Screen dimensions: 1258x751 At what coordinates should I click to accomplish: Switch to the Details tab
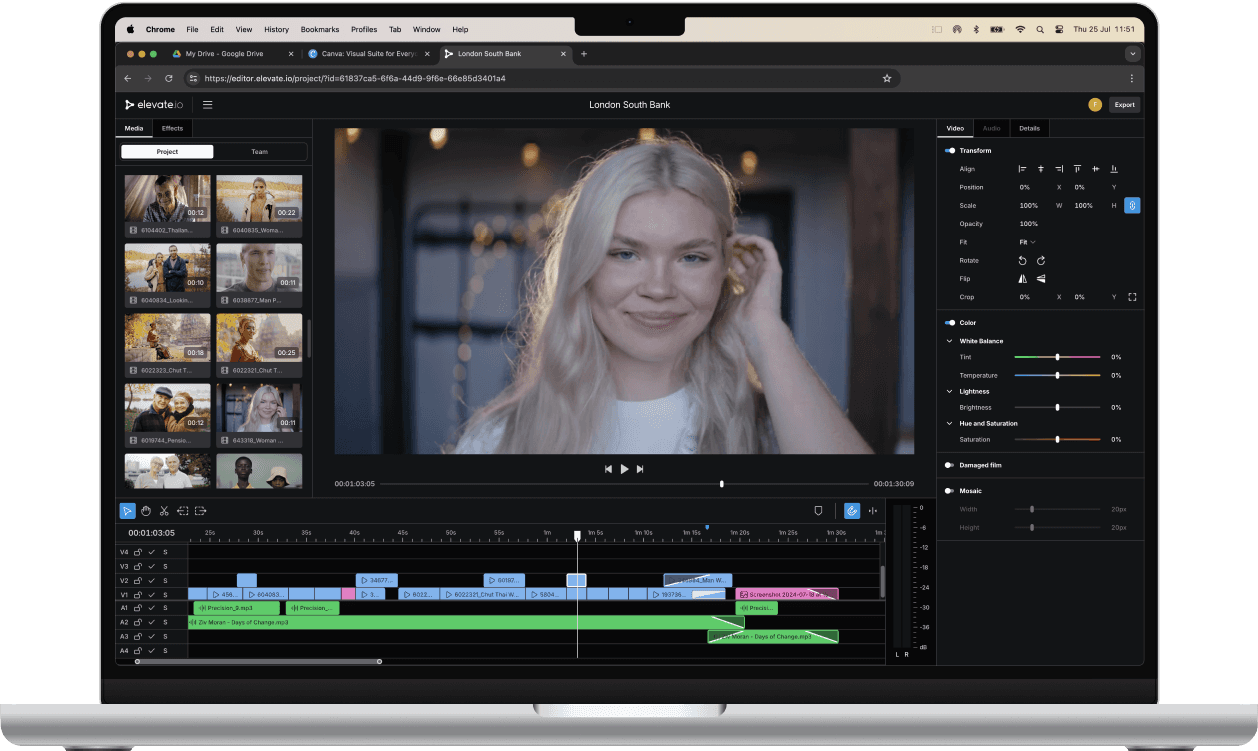[x=1029, y=128]
